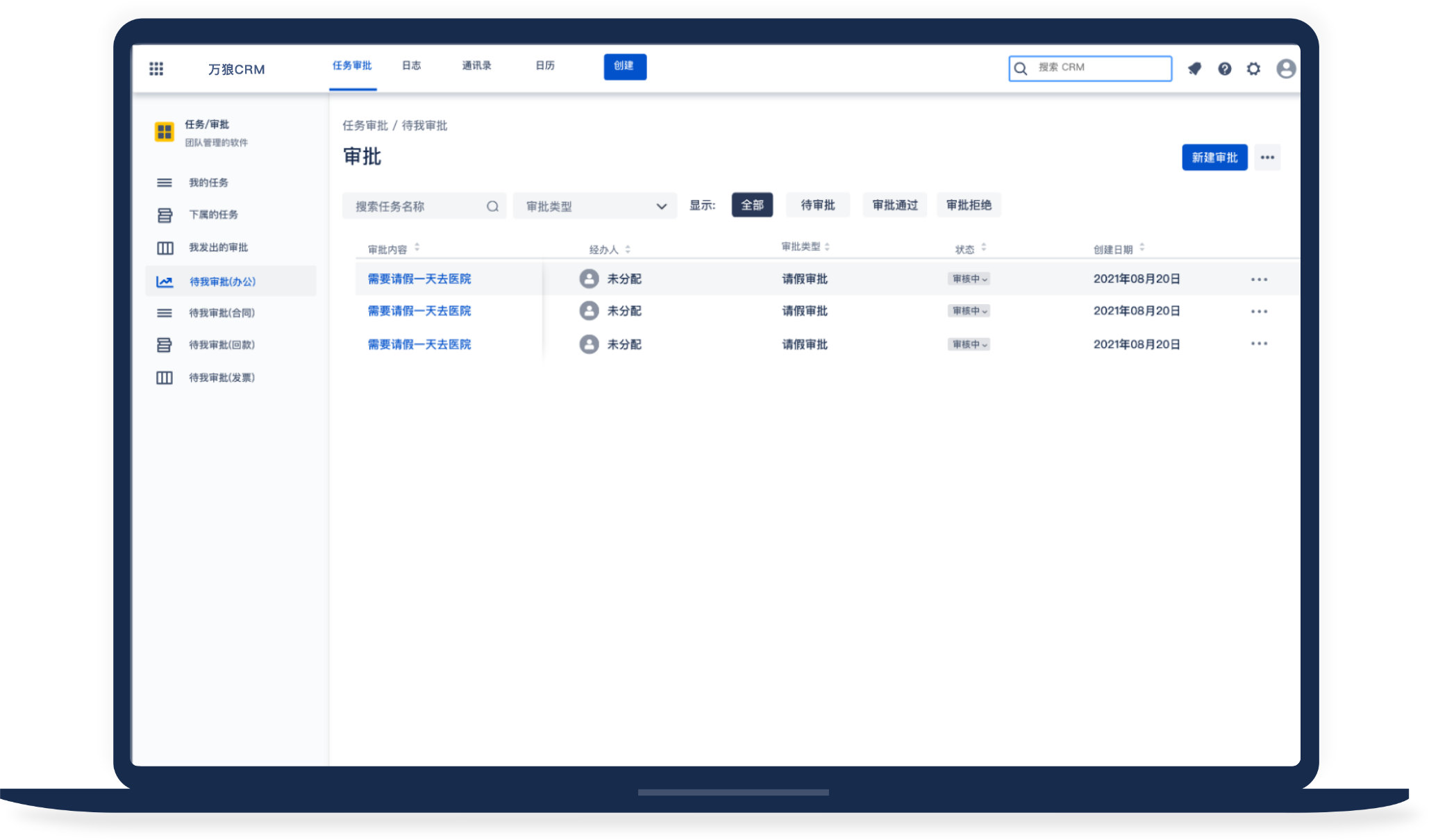This screenshot has height=840, width=1429.
Task: Click the chart icon beside 待我审批(办公)
Action: [x=165, y=282]
